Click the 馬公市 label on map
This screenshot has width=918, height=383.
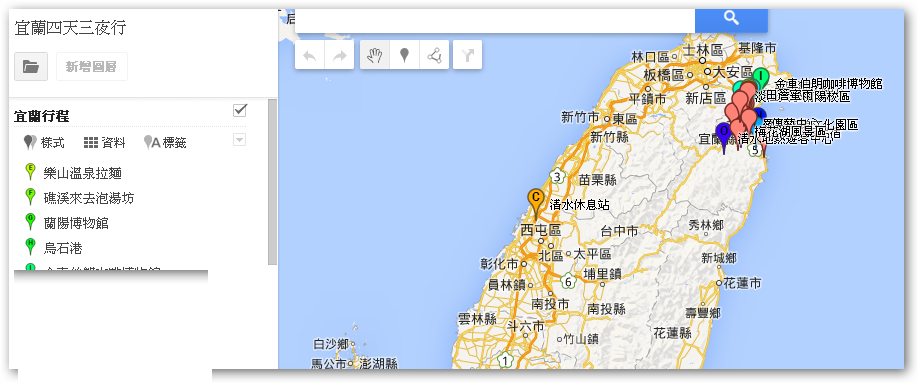coord(329,364)
